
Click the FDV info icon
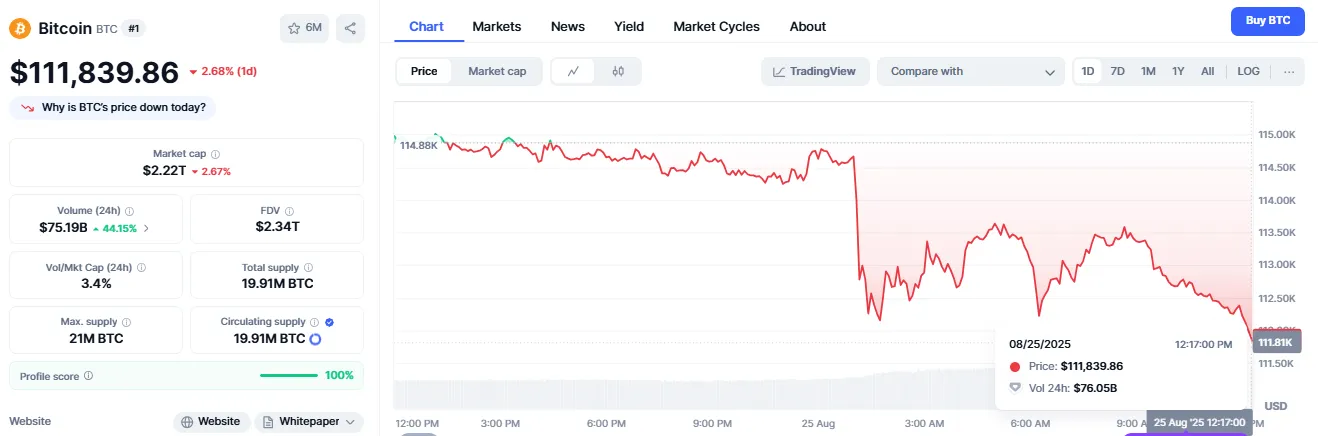[289, 211]
